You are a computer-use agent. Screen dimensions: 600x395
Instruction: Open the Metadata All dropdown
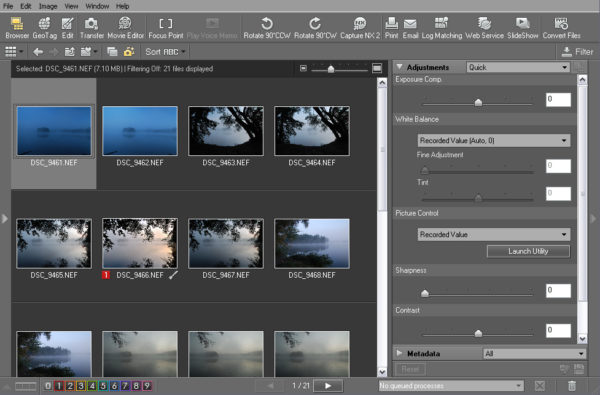[535, 354]
